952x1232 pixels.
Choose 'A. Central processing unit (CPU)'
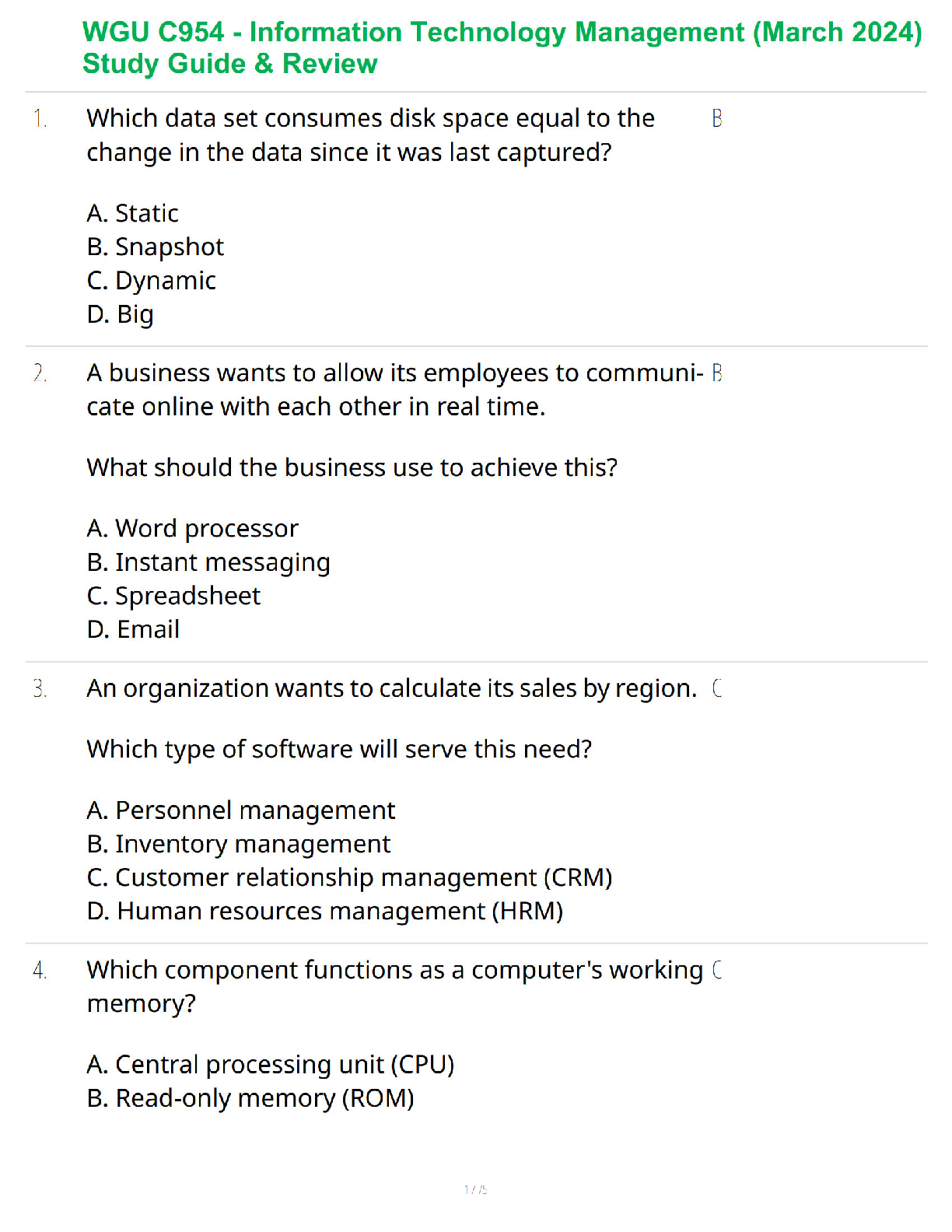271,1064
